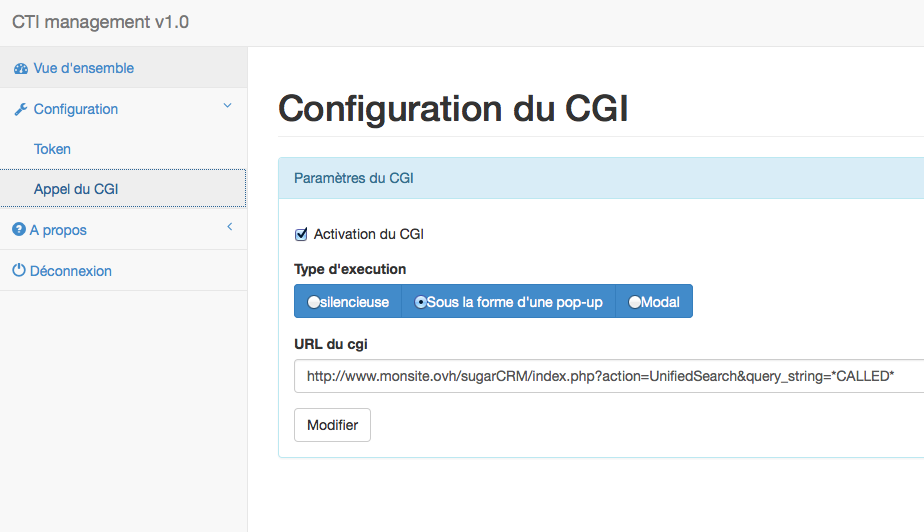
Task: Click the power icon beside Déconnexion
Action: pos(18,271)
